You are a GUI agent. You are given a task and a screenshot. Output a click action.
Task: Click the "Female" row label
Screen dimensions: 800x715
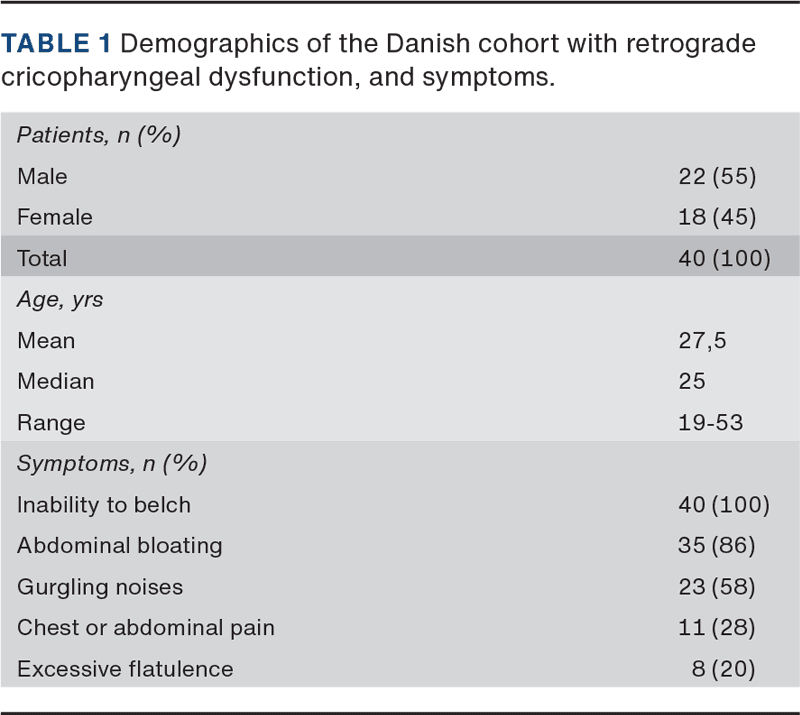click(54, 217)
